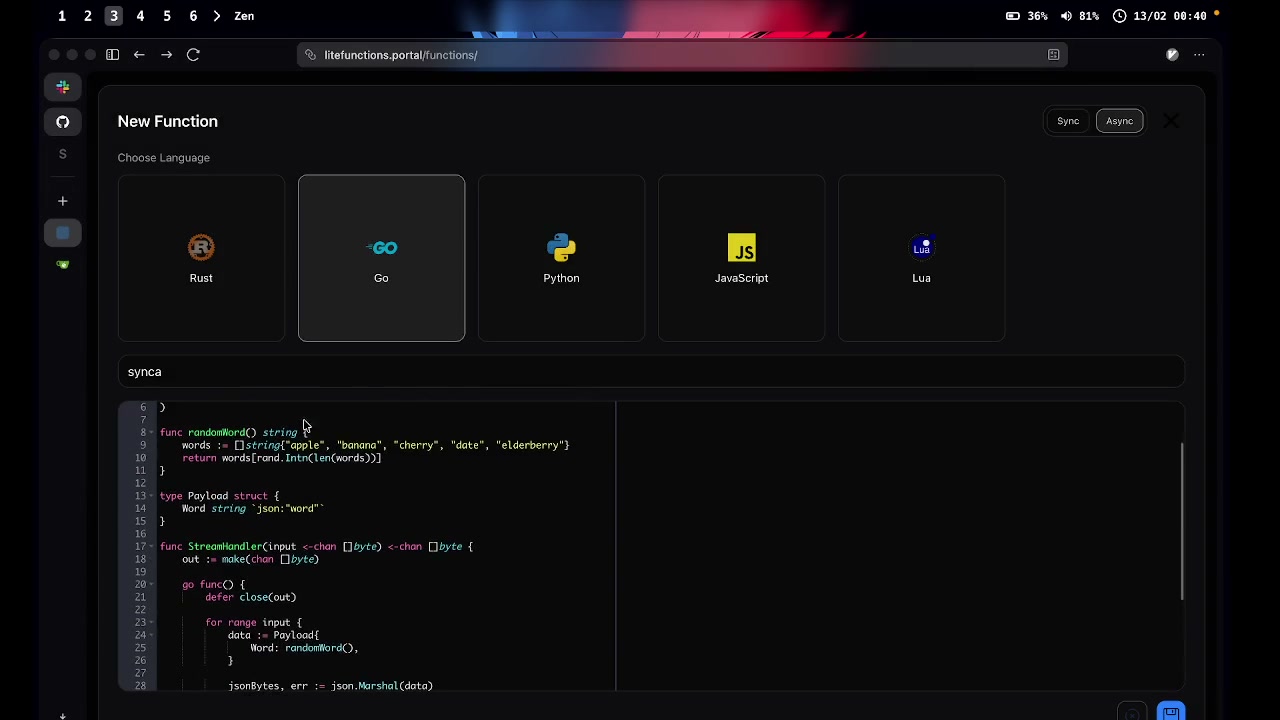
Task: Save the function with blue floppy icon
Action: (1171, 712)
